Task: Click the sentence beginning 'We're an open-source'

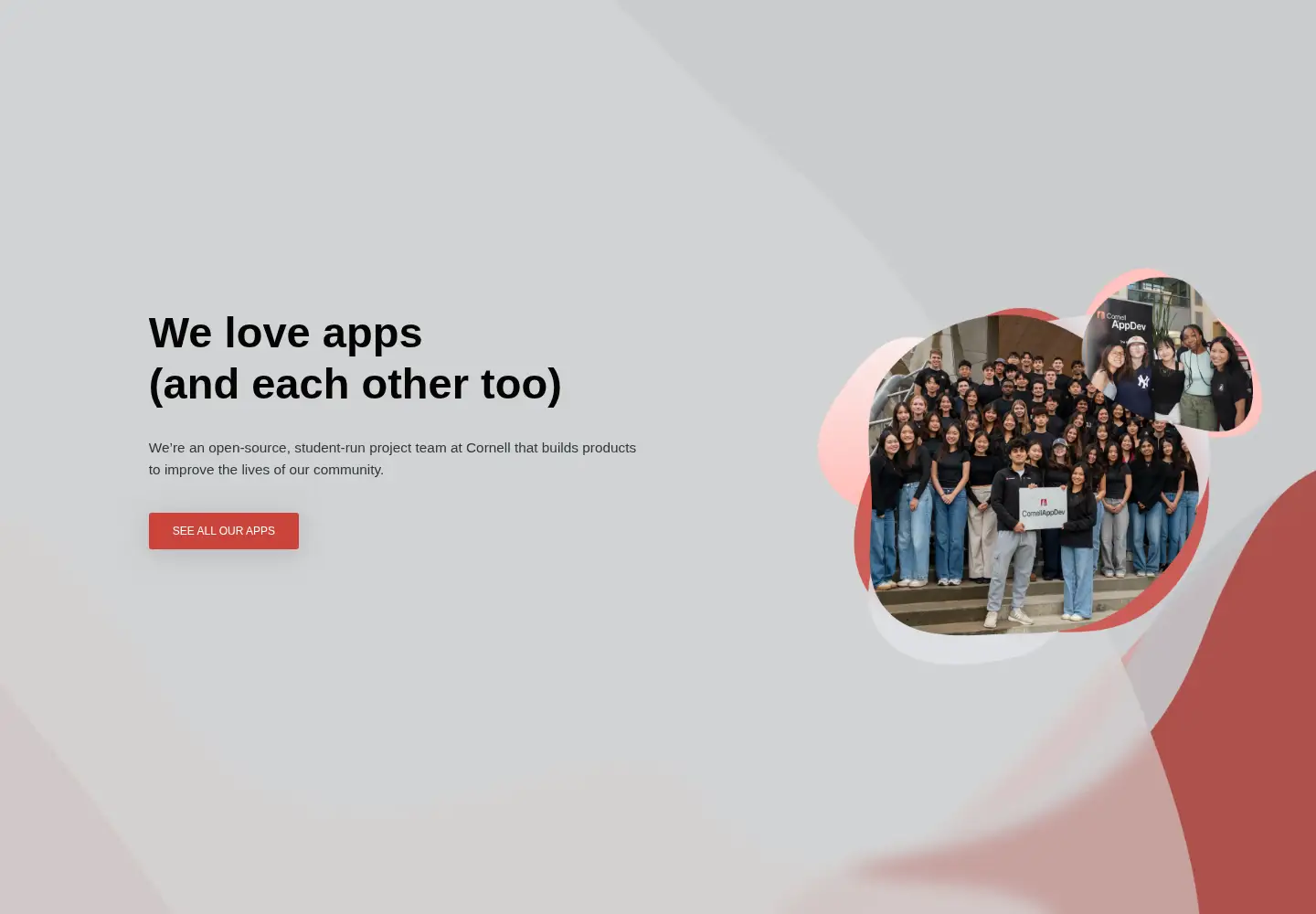Action: tap(392, 459)
